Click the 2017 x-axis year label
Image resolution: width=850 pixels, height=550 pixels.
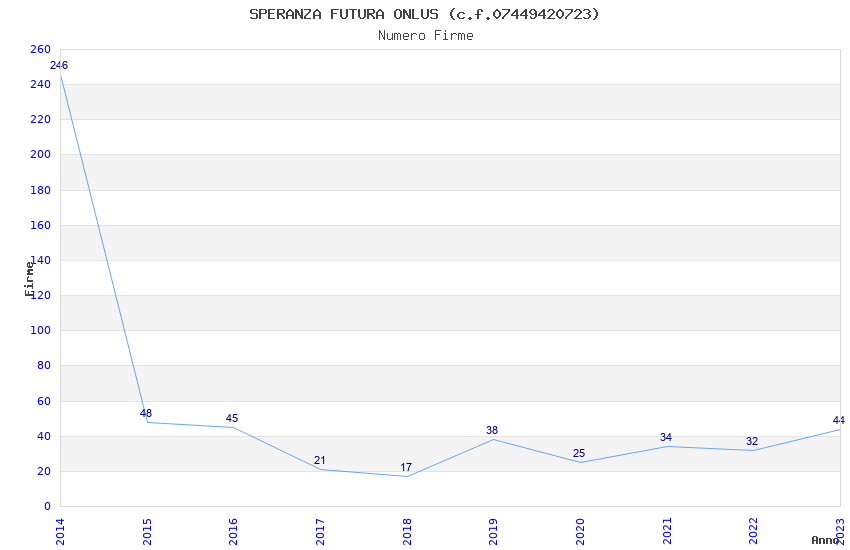[320, 532]
